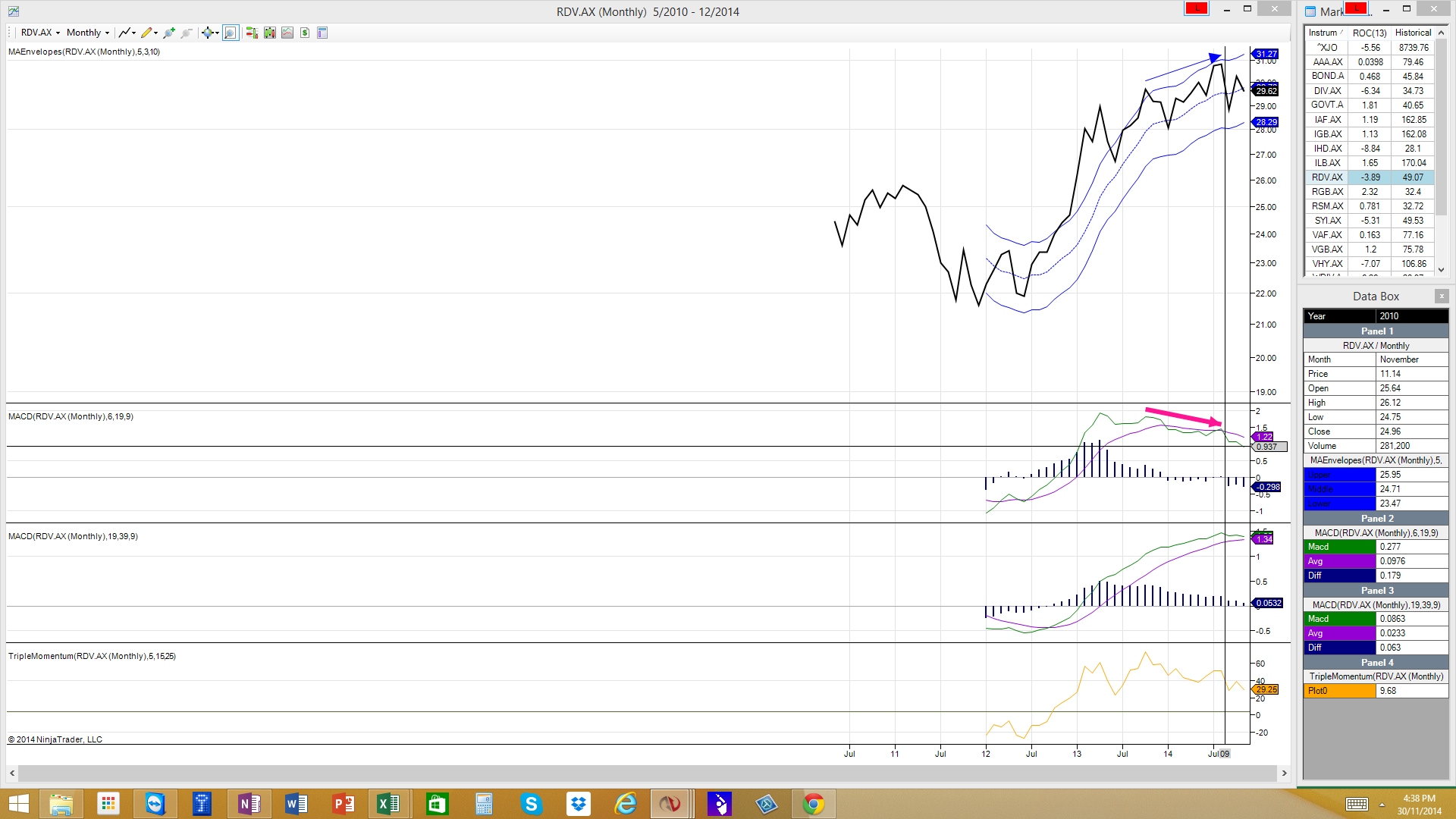The width and height of the screenshot is (1456, 819).
Task: Open the strategies dollar icon
Action: (305, 33)
